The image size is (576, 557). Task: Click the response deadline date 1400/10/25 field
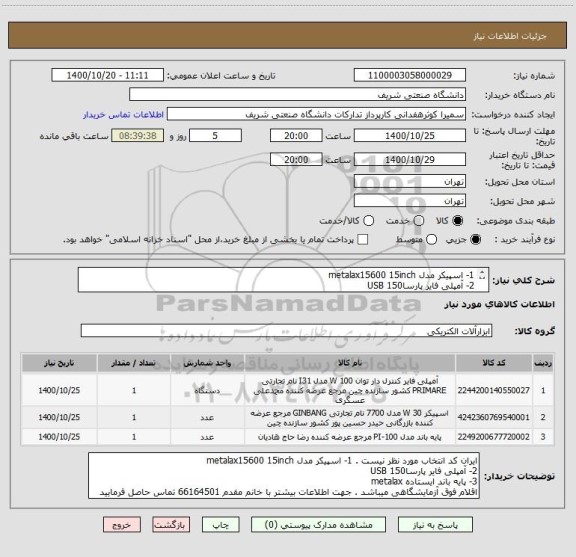[410, 136]
